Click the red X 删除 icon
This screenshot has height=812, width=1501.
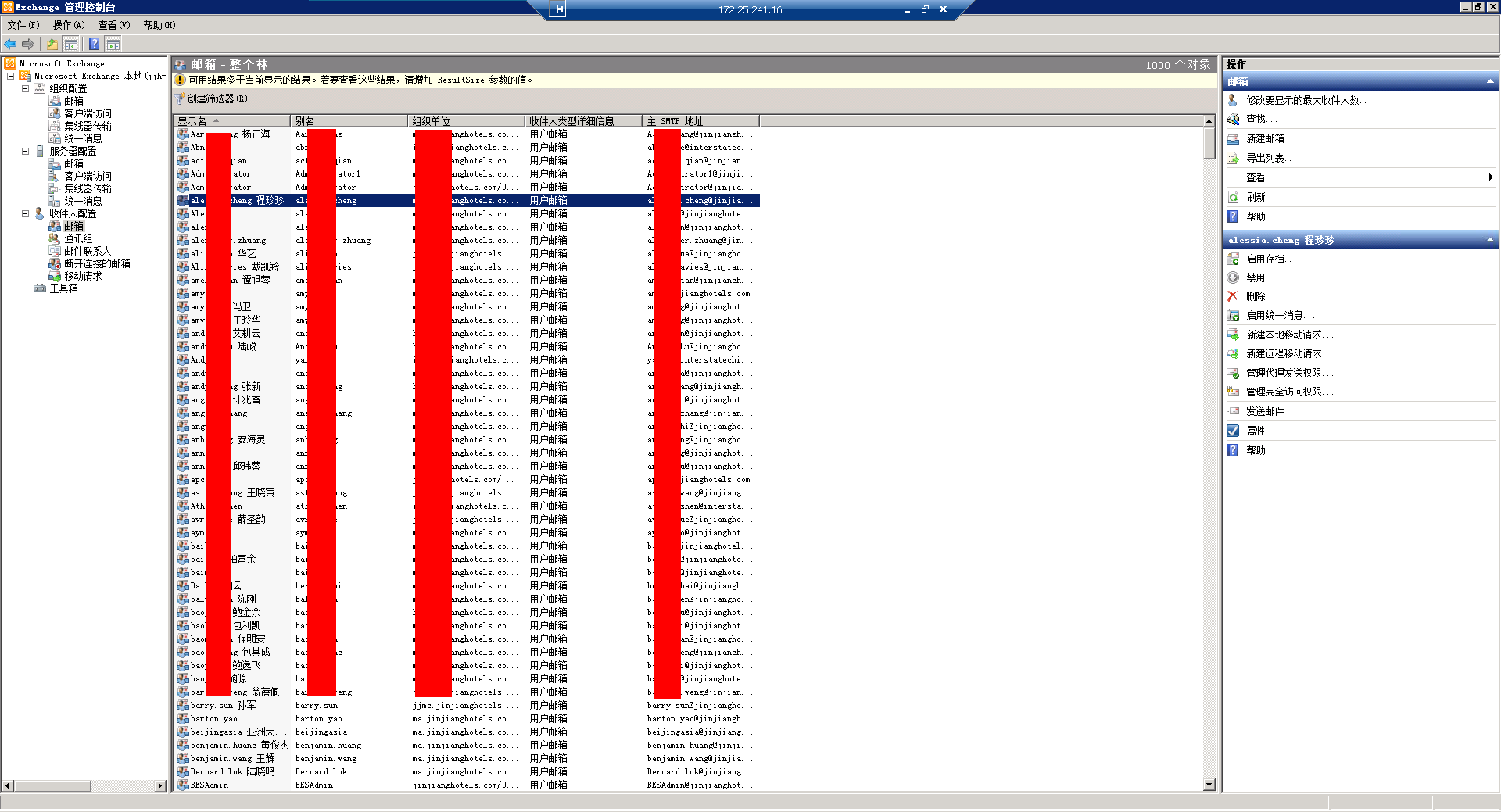(1233, 296)
